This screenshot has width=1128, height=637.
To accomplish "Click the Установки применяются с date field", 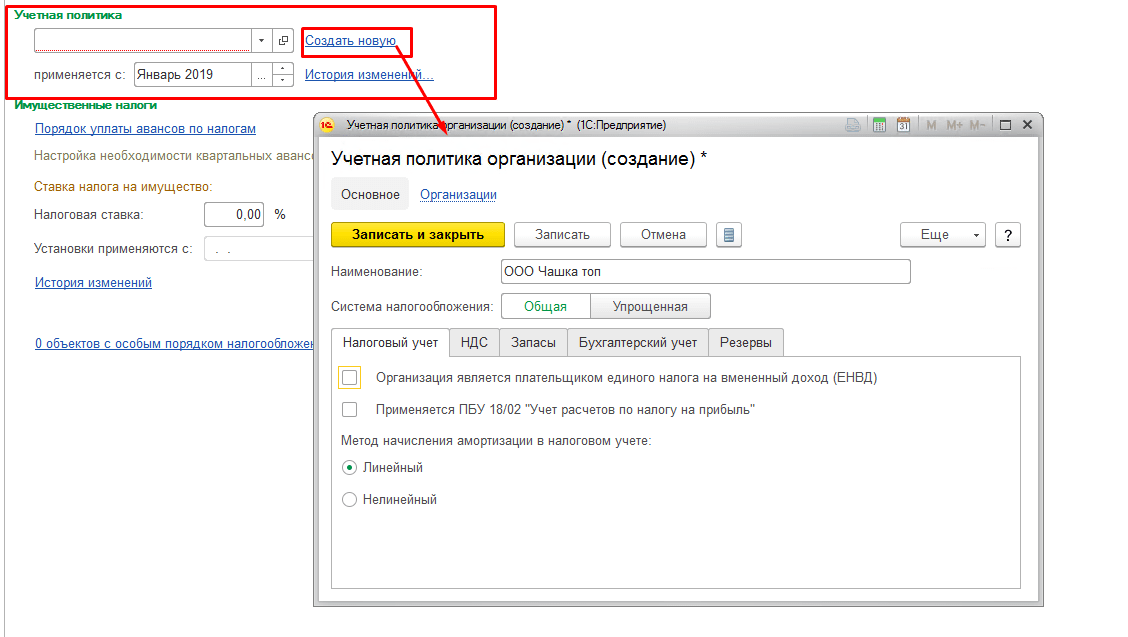I will point(259,248).
